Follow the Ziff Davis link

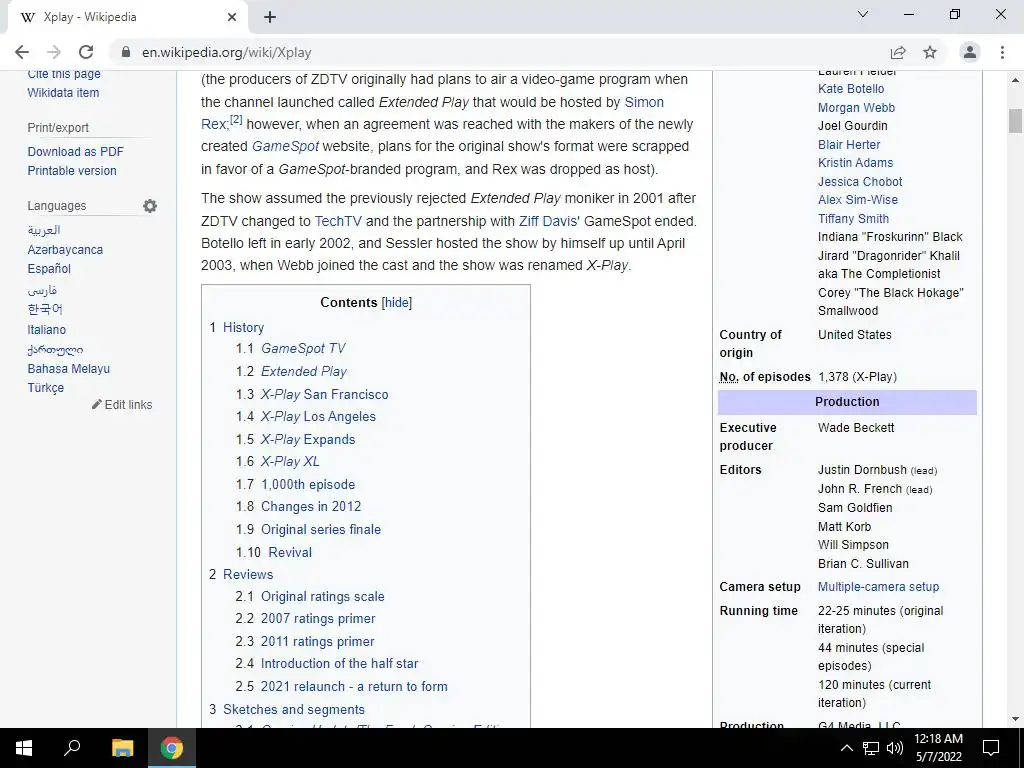pyautogui.click(x=548, y=221)
